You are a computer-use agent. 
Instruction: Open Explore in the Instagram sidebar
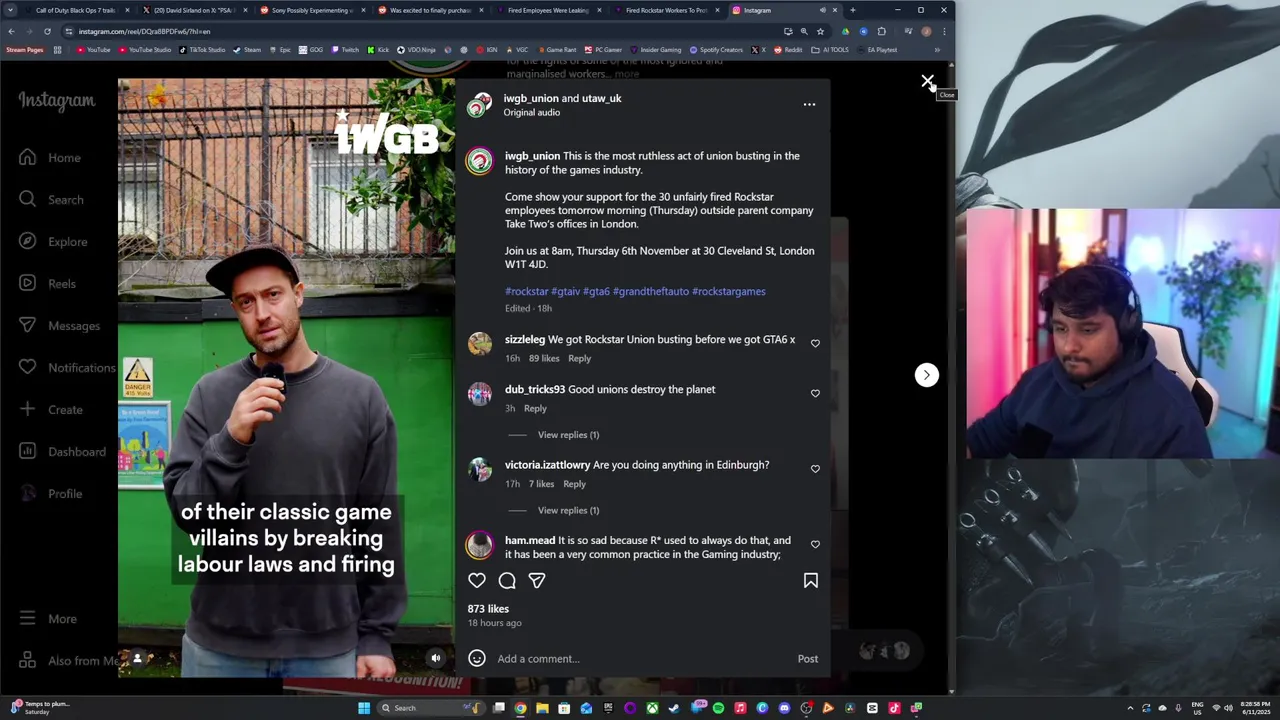pyautogui.click(x=53, y=242)
